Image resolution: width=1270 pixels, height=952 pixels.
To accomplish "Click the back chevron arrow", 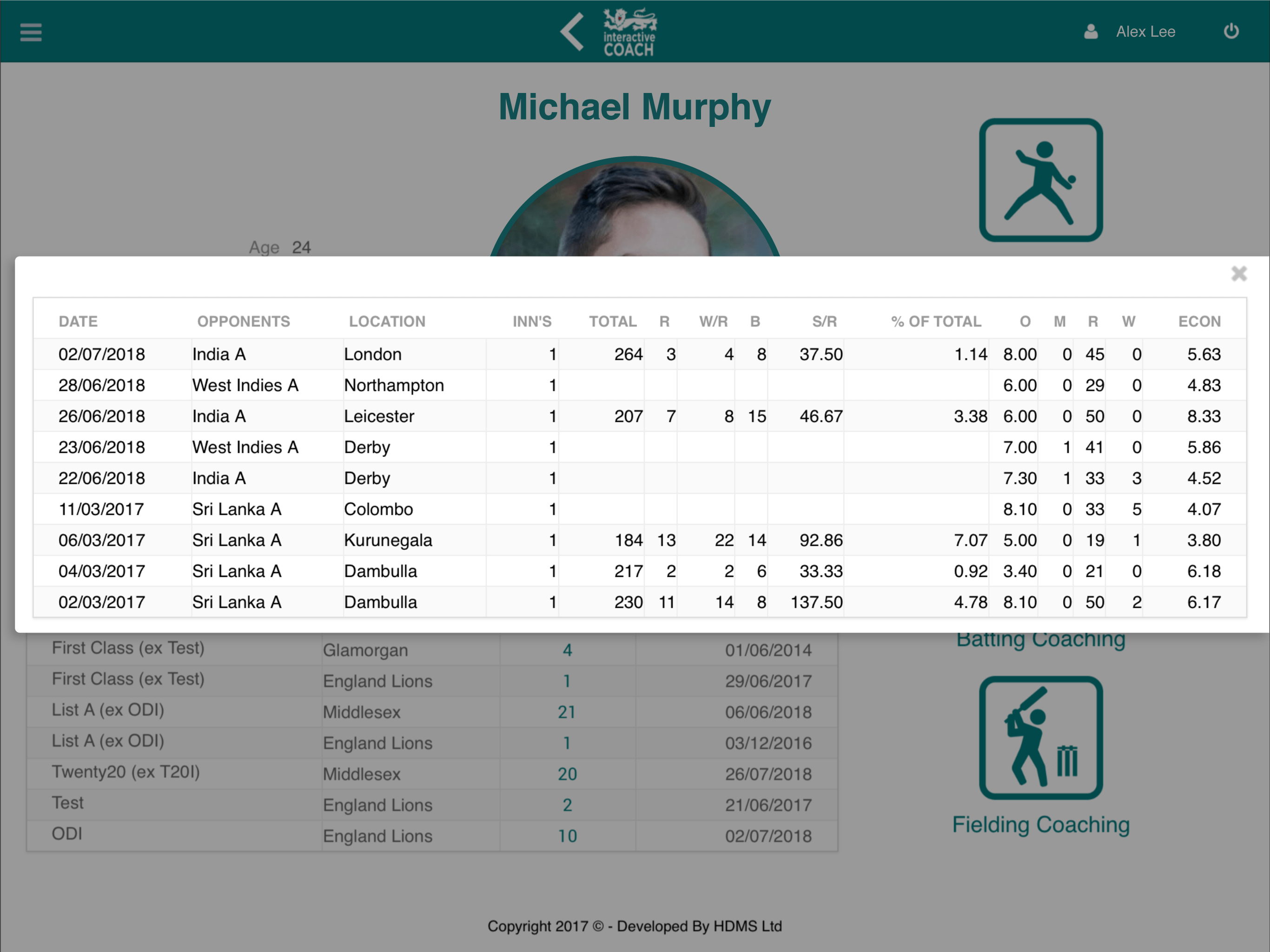I will 572,32.
